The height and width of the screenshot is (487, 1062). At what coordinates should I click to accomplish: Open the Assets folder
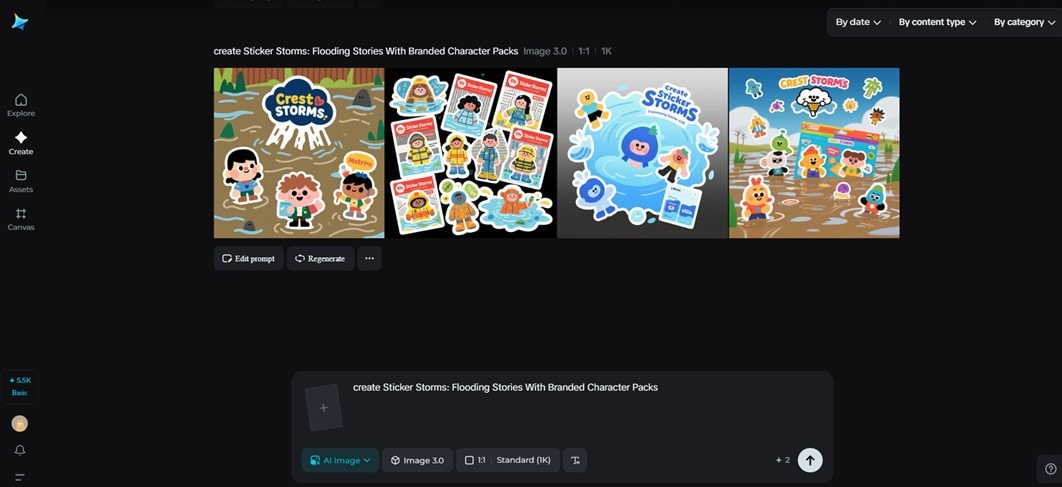tap(21, 181)
